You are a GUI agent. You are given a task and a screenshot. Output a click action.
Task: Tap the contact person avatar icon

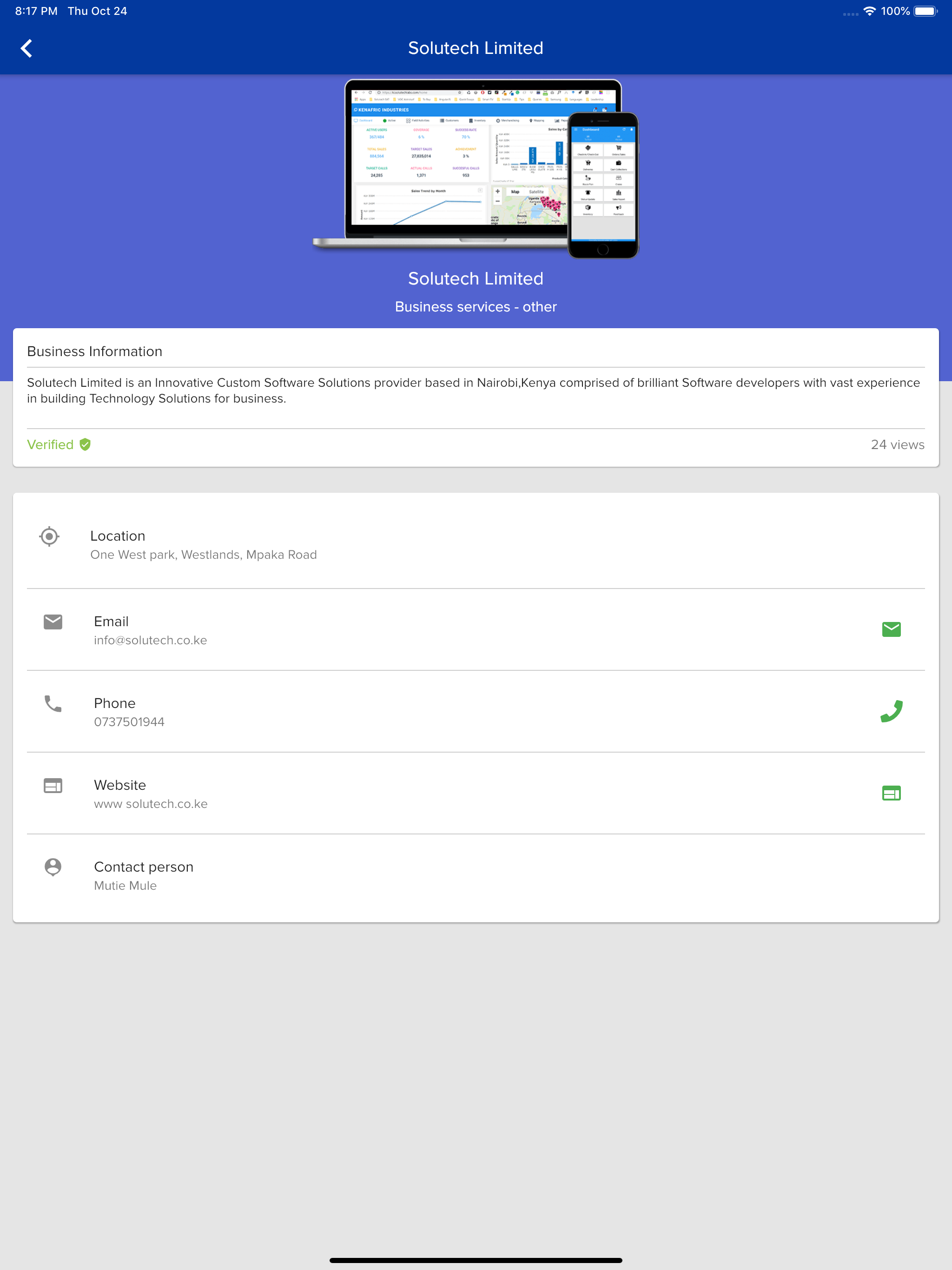(53, 867)
